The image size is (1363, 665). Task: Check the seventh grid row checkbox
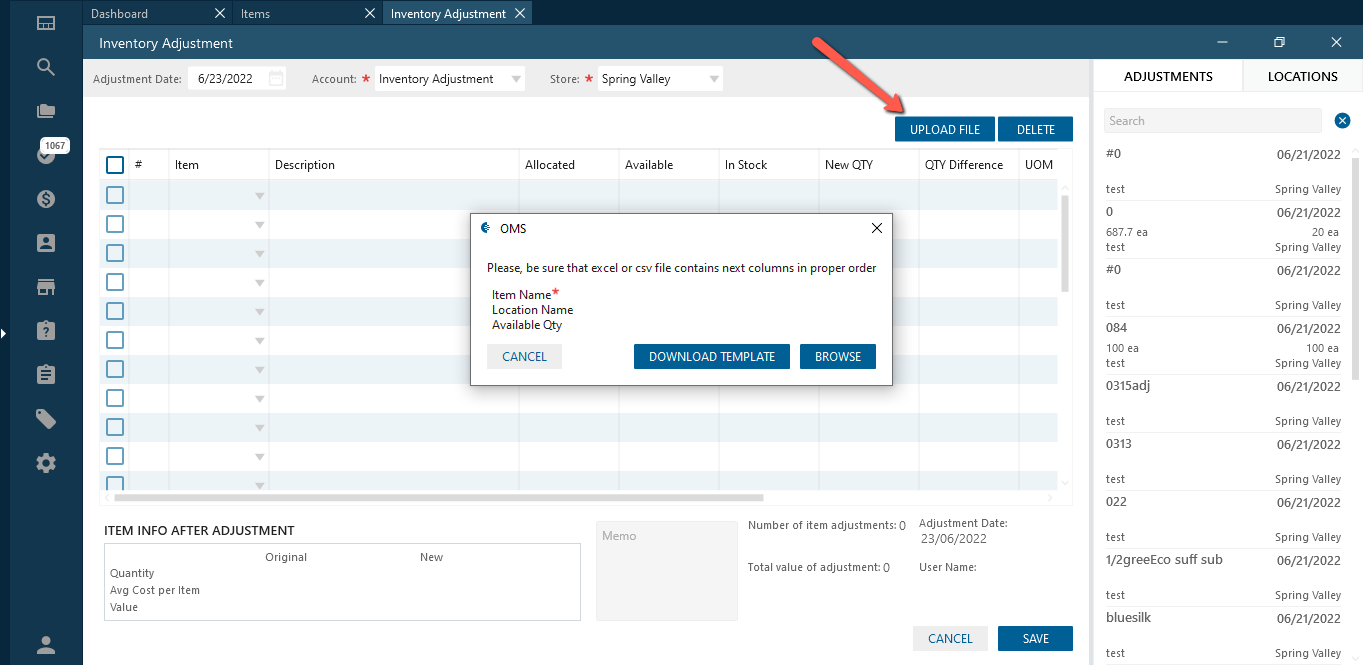(115, 369)
